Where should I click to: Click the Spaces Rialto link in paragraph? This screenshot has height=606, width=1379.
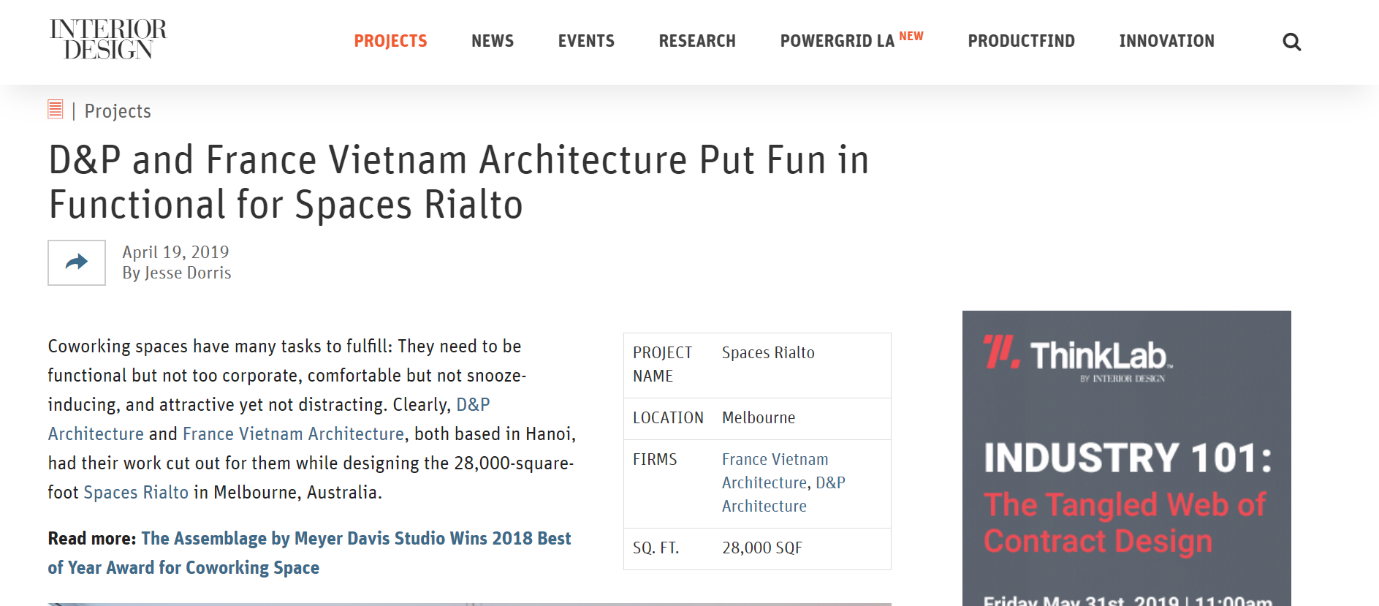pos(136,492)
